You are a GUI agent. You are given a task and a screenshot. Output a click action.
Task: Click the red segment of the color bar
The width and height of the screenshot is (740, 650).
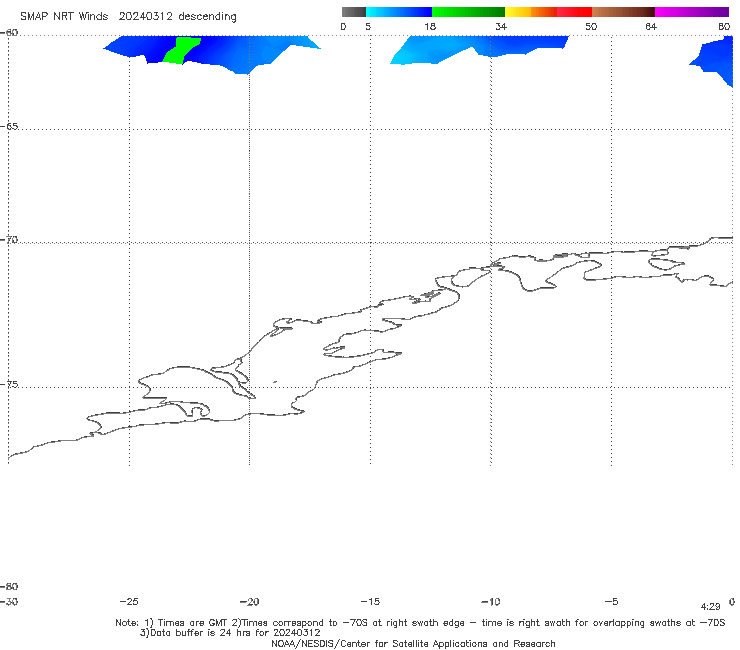574,12
